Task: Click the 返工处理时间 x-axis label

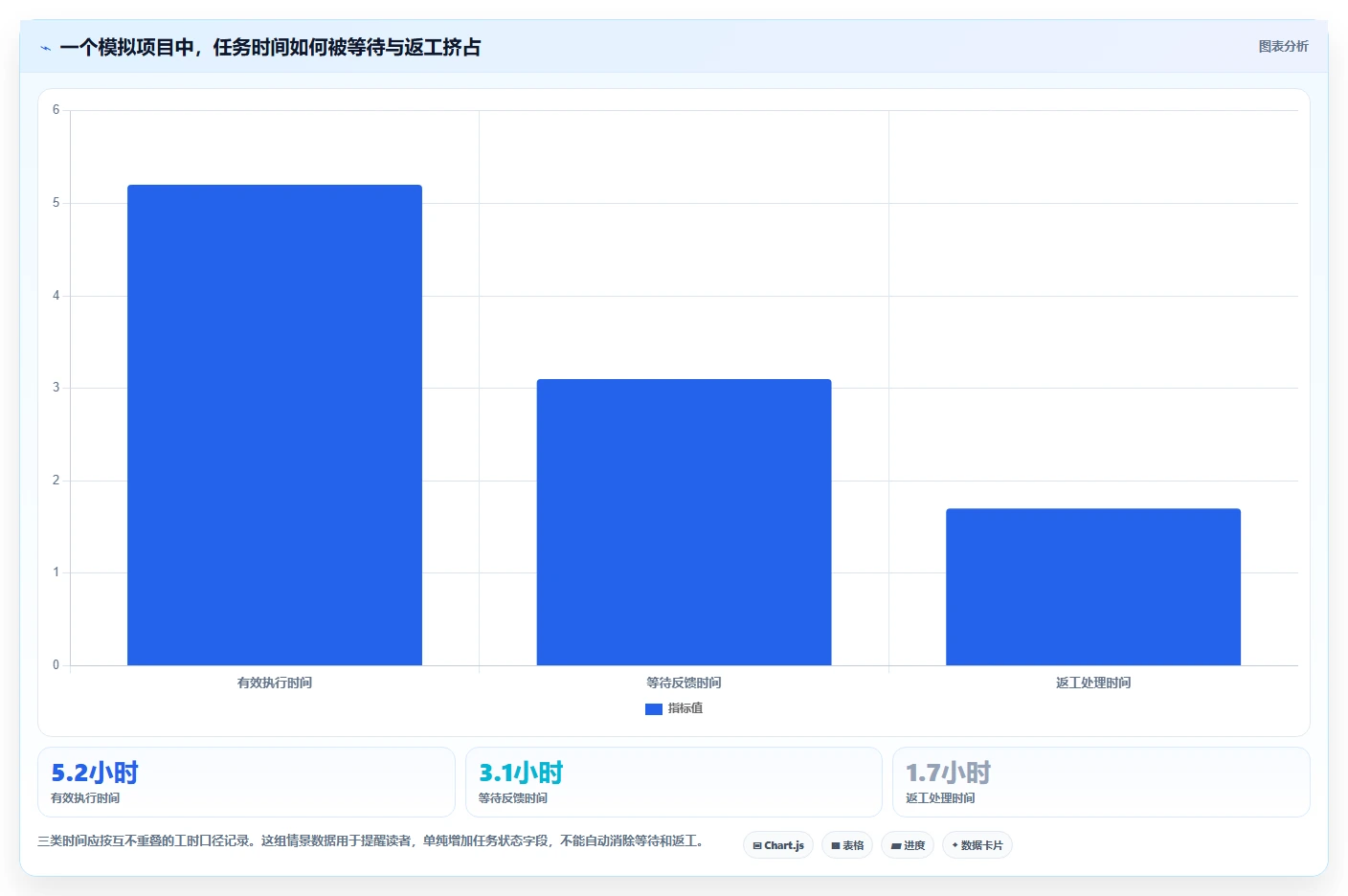Action: tap(1093, 683)
